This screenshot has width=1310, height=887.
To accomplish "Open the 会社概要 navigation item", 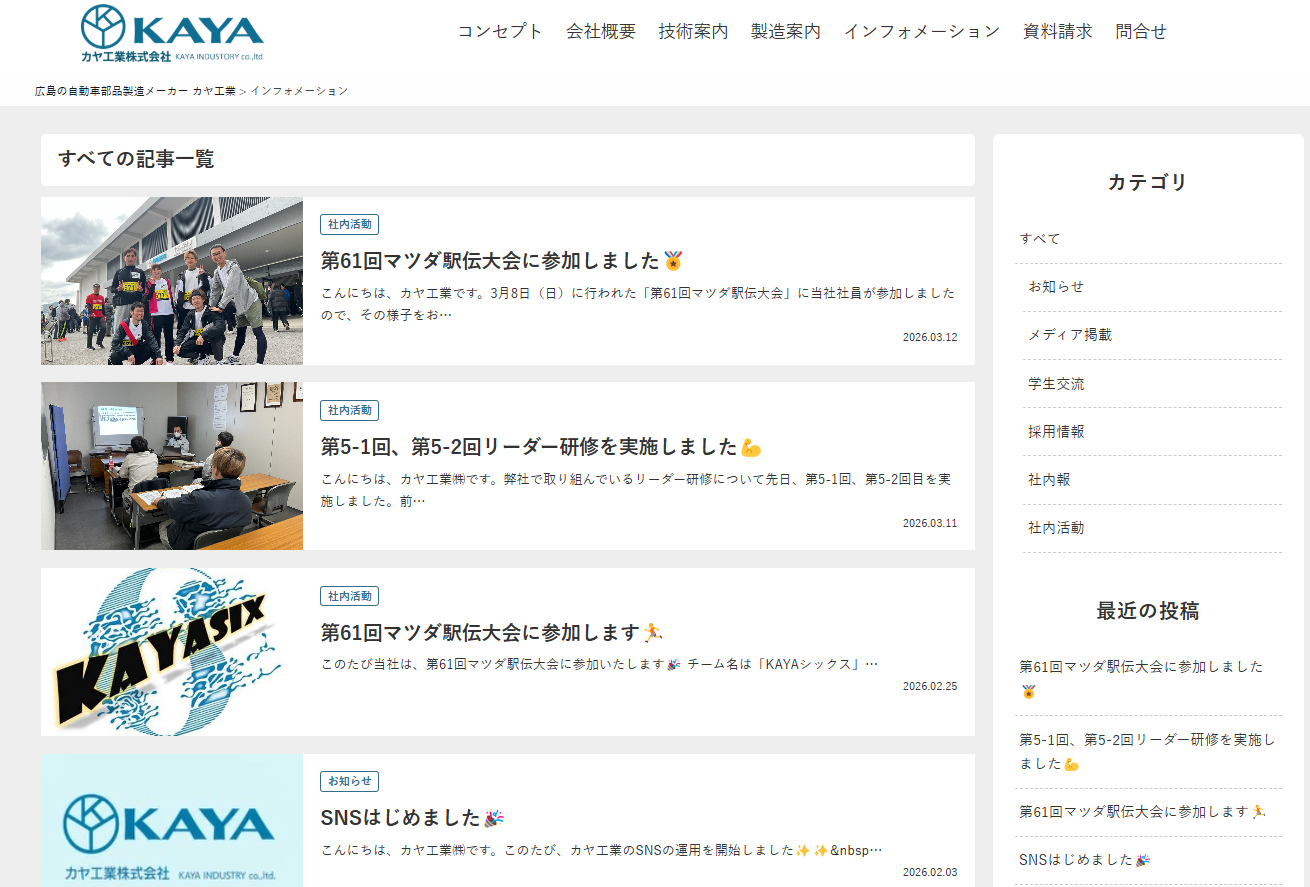I will [x=600, y=31].
